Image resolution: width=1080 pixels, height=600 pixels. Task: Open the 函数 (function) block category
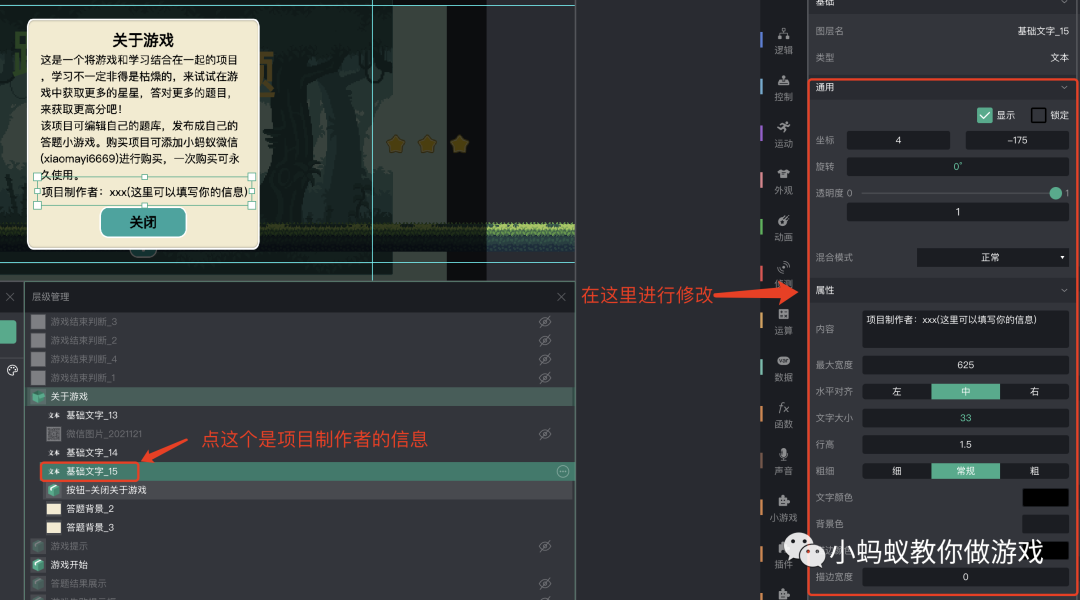point(783,415)
